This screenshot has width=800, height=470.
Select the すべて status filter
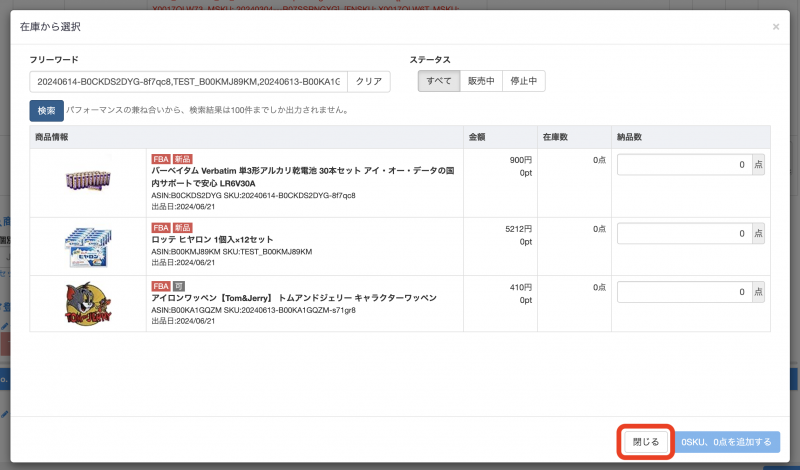[x=439, y=81]
